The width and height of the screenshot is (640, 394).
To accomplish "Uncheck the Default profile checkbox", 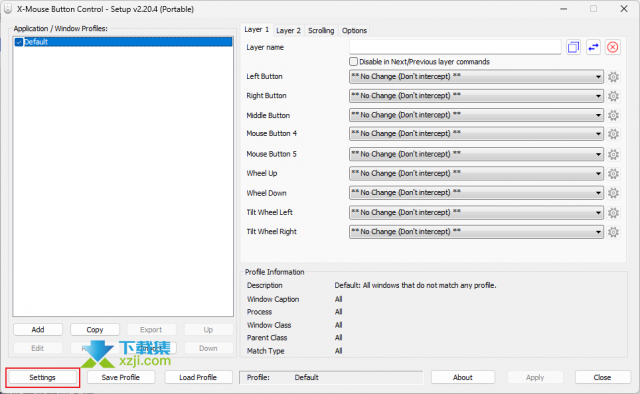I will tap(19, 42).
